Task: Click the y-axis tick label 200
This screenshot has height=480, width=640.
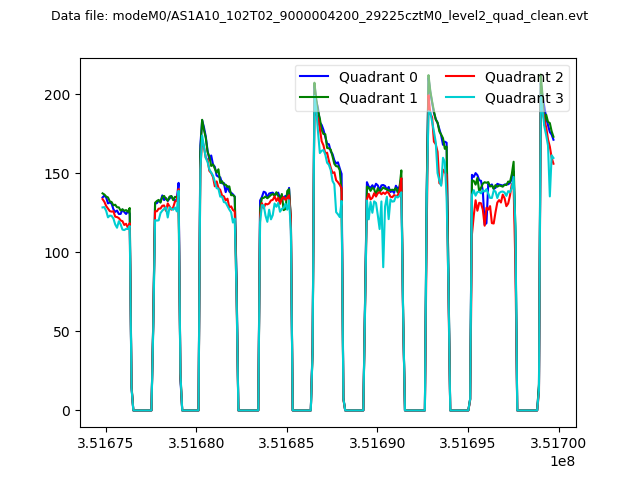Action: point(60,95)
